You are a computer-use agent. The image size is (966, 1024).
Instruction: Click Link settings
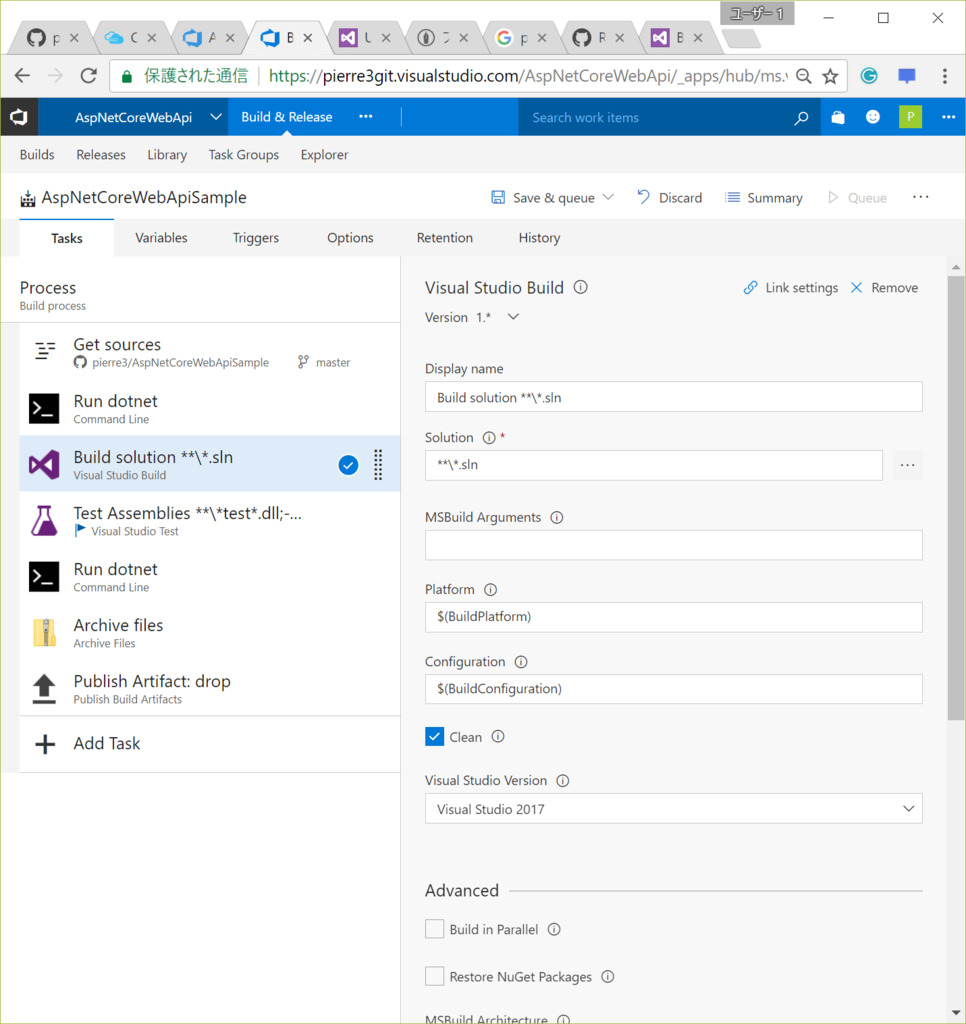(790, 287)
